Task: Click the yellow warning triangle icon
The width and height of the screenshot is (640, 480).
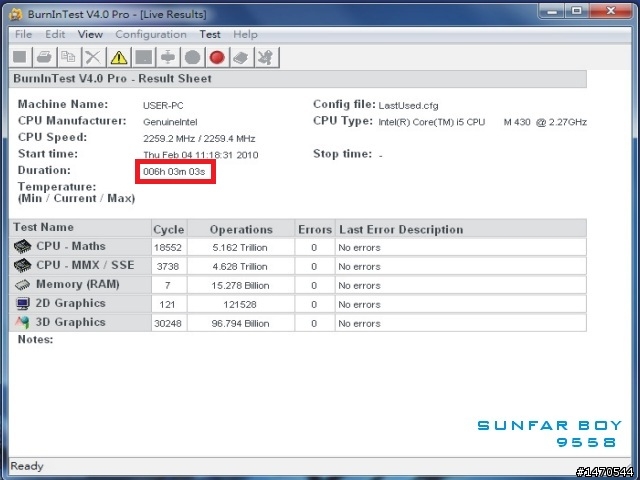Action: click(119, 57)
